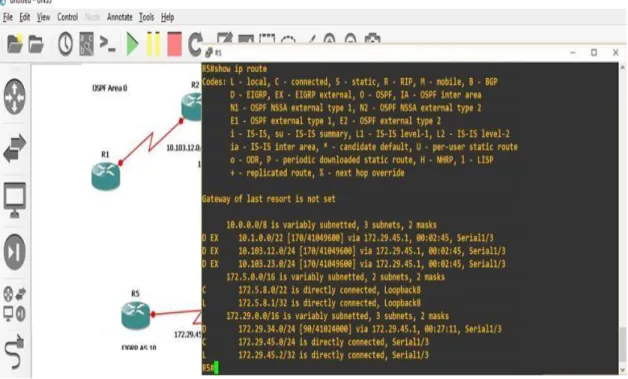This screenshot has width=628, height=379.
Task: Open the snapshot manager clock icon
Action: pyautogui.click(x=65, y=44)
